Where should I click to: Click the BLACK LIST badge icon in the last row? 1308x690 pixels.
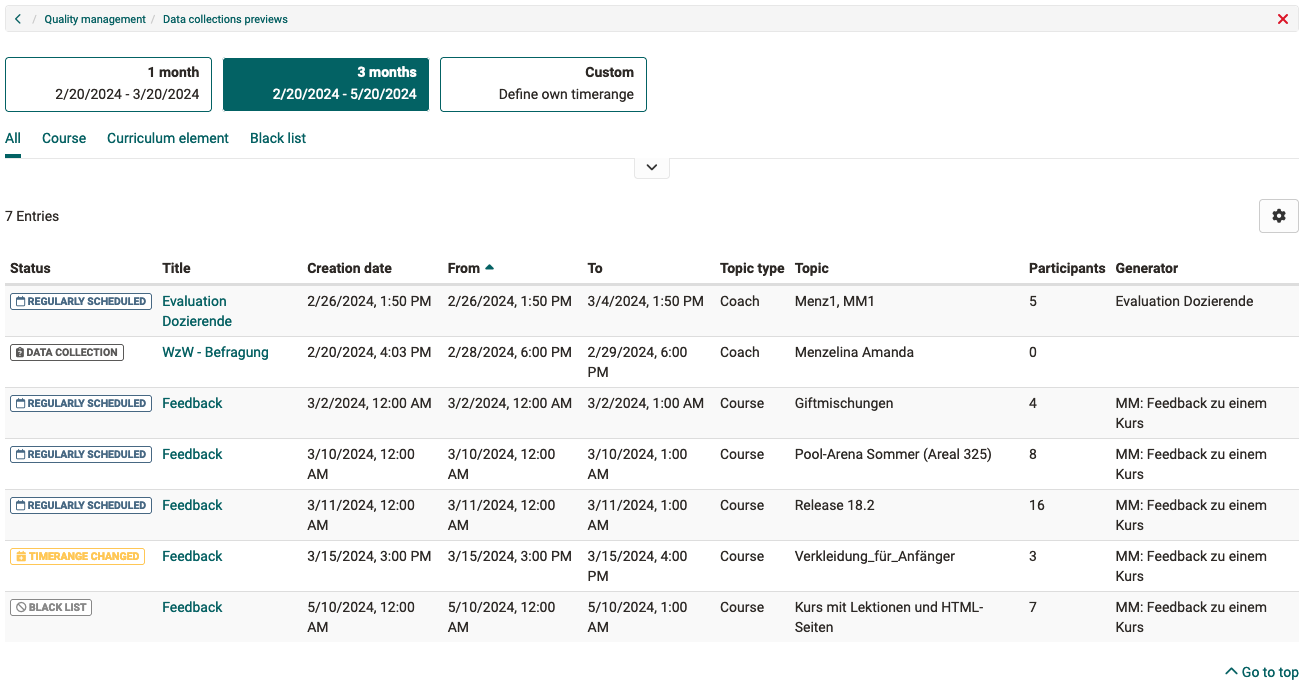(21, 607)
